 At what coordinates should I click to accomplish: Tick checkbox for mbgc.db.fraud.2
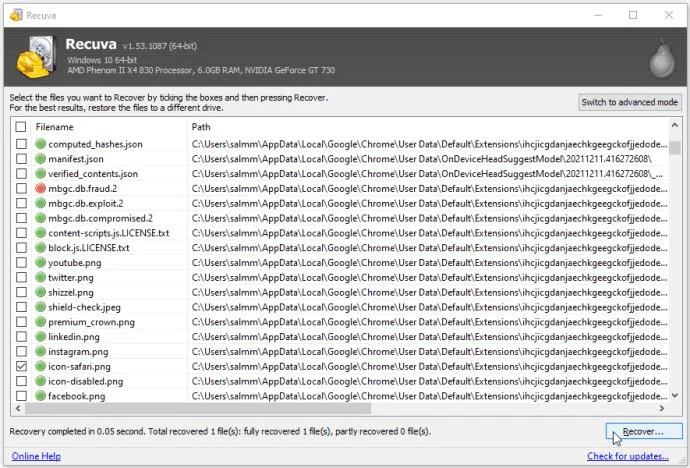pos(21,188)
